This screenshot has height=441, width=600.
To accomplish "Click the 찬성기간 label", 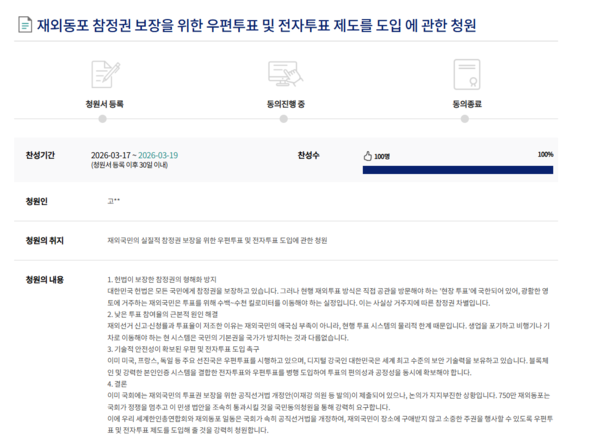I will (40, 155).
